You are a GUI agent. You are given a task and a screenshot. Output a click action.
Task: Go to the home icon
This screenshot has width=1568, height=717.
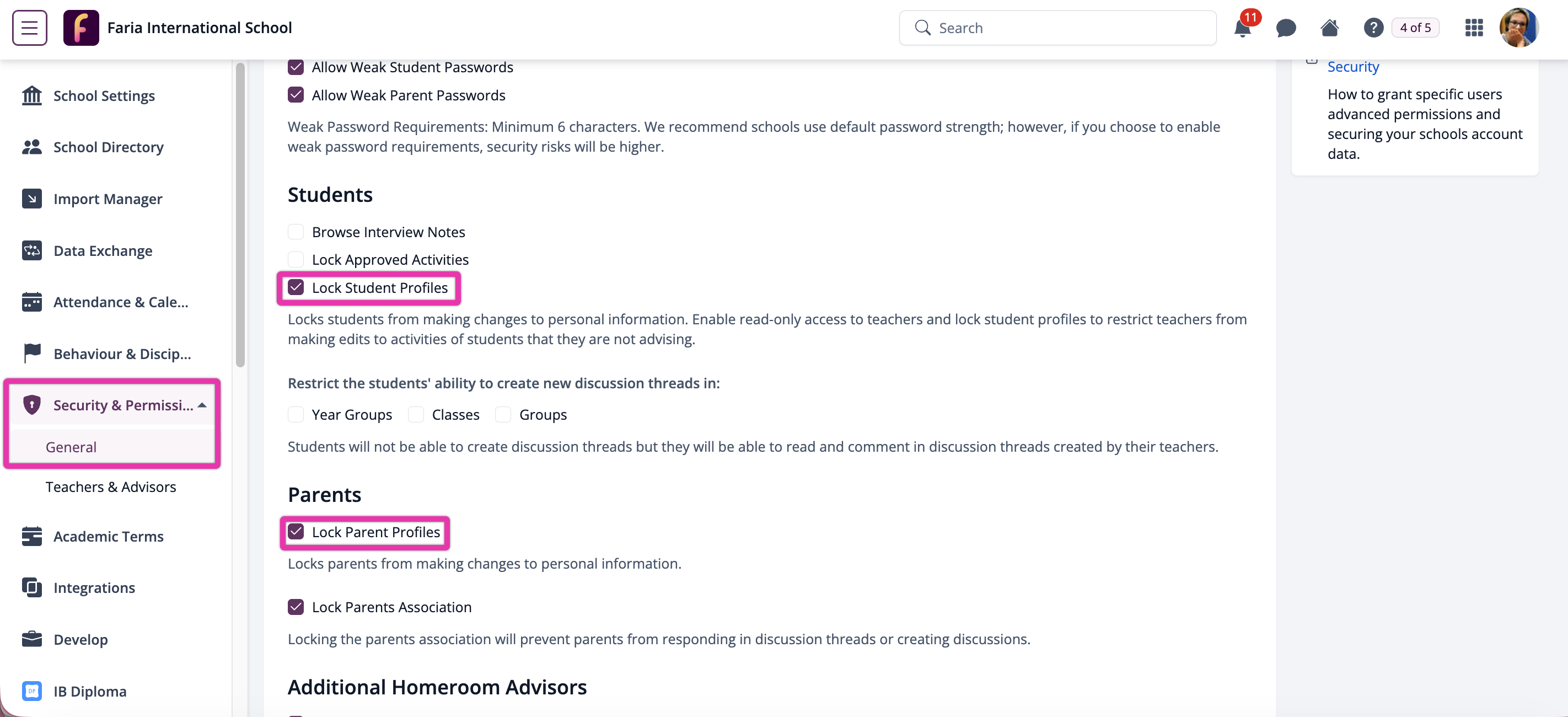(1329, 28)
